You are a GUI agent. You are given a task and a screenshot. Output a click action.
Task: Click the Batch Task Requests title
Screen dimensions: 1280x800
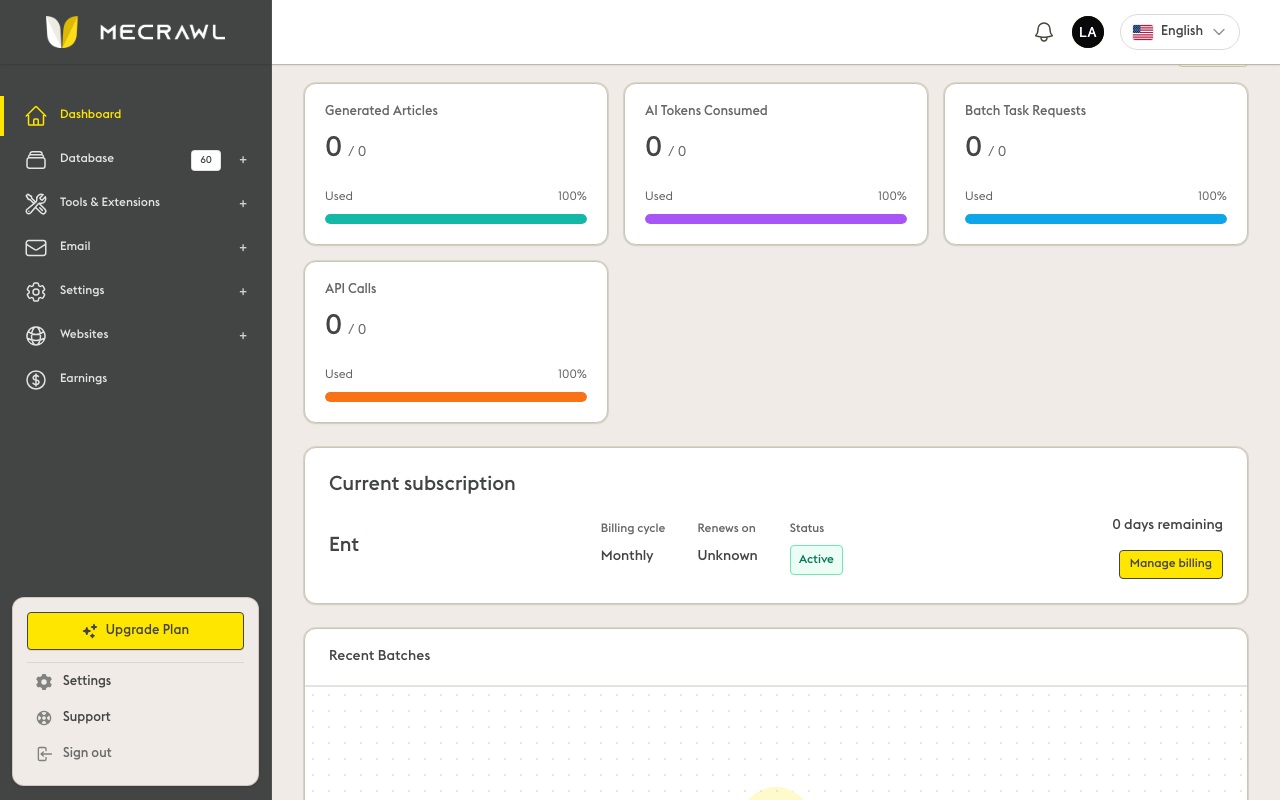click(x=1025, y=111)
